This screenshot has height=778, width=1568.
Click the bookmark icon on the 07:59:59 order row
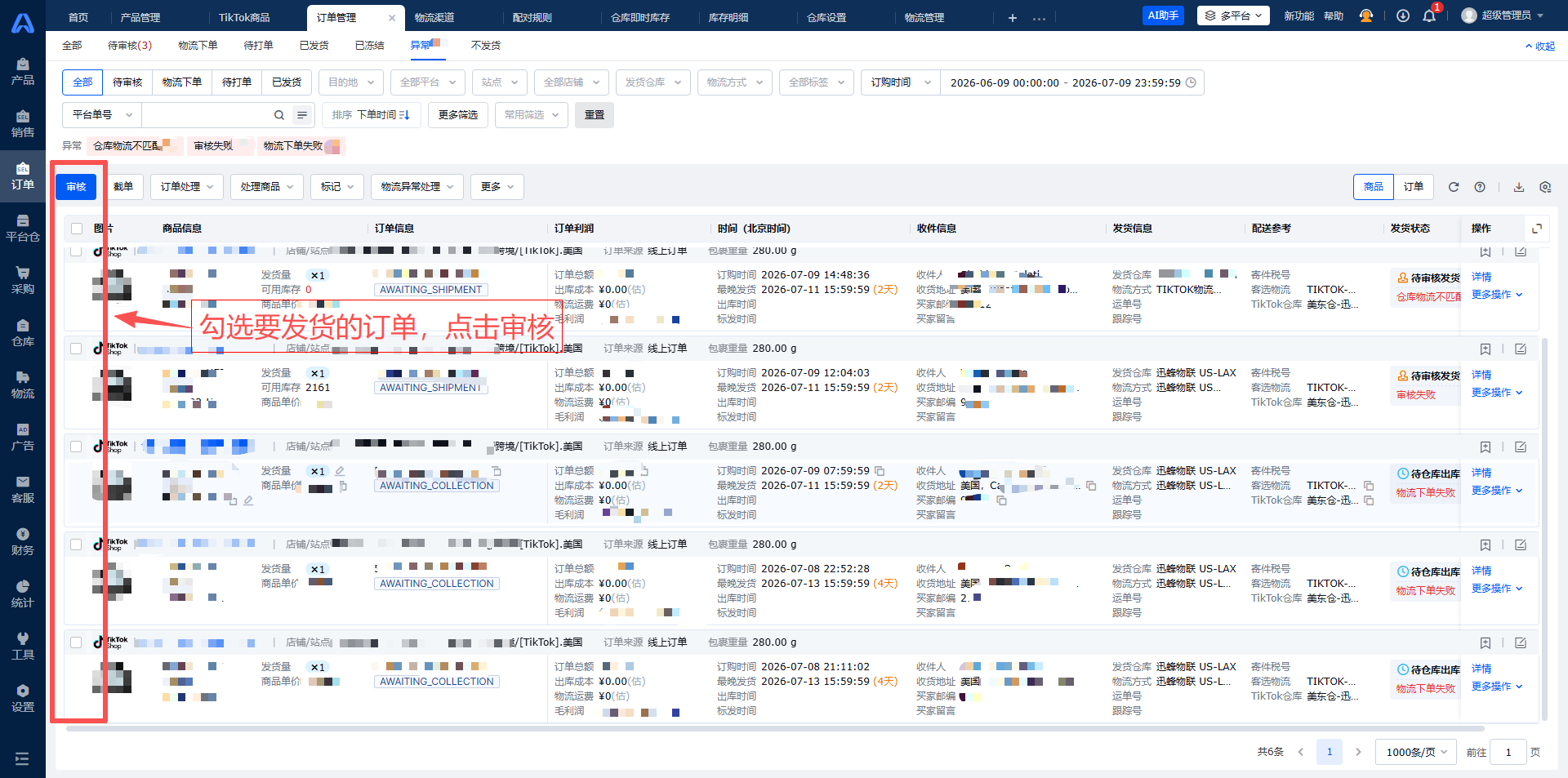(x=1486, y=447)
